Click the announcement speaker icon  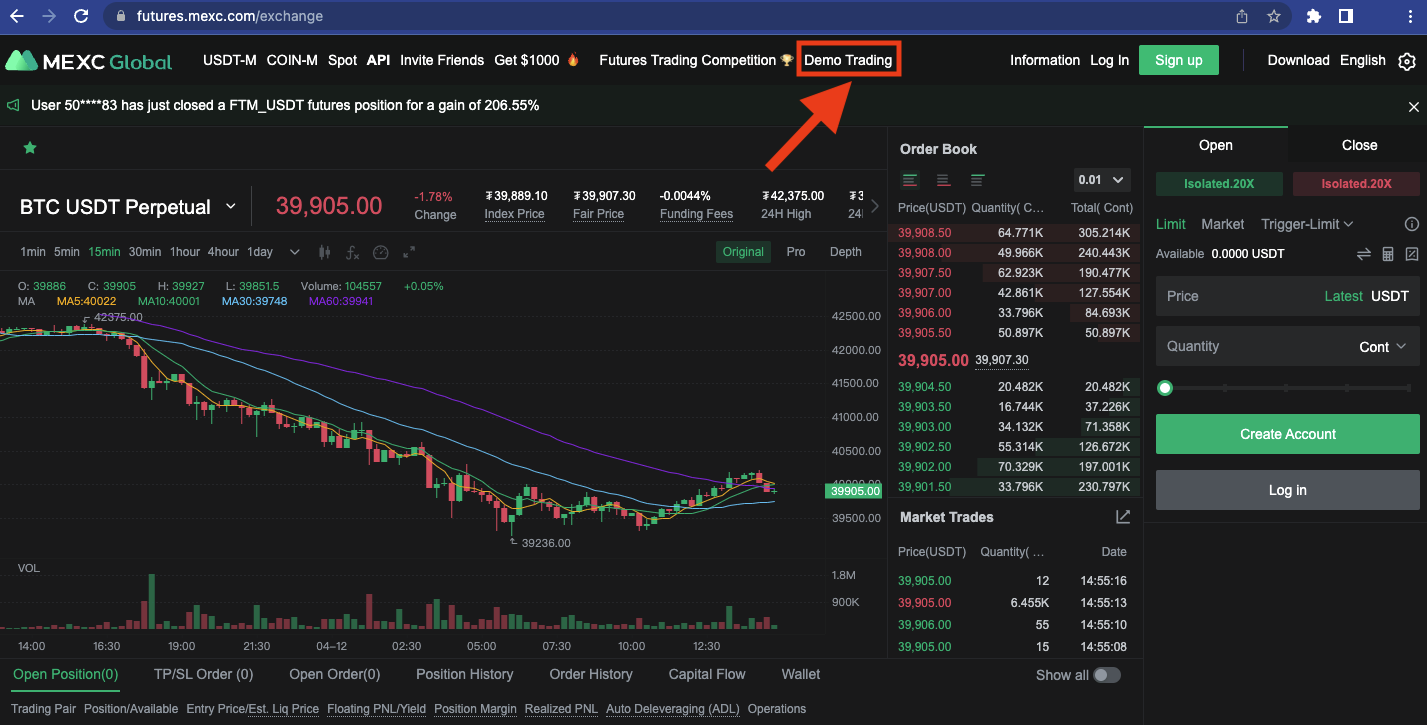[x=13, y=105]
